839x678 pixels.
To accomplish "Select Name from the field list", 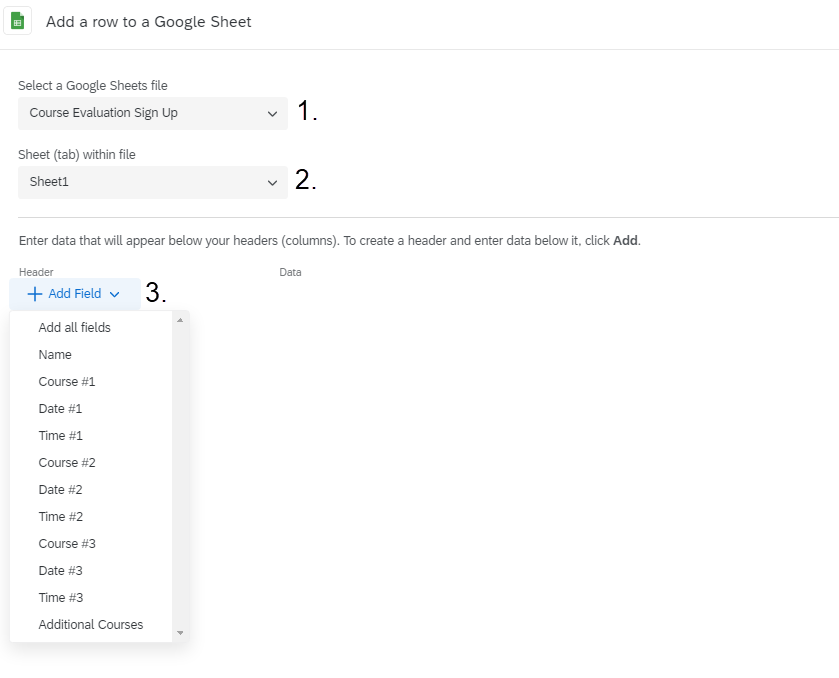I will coord(55,354).
